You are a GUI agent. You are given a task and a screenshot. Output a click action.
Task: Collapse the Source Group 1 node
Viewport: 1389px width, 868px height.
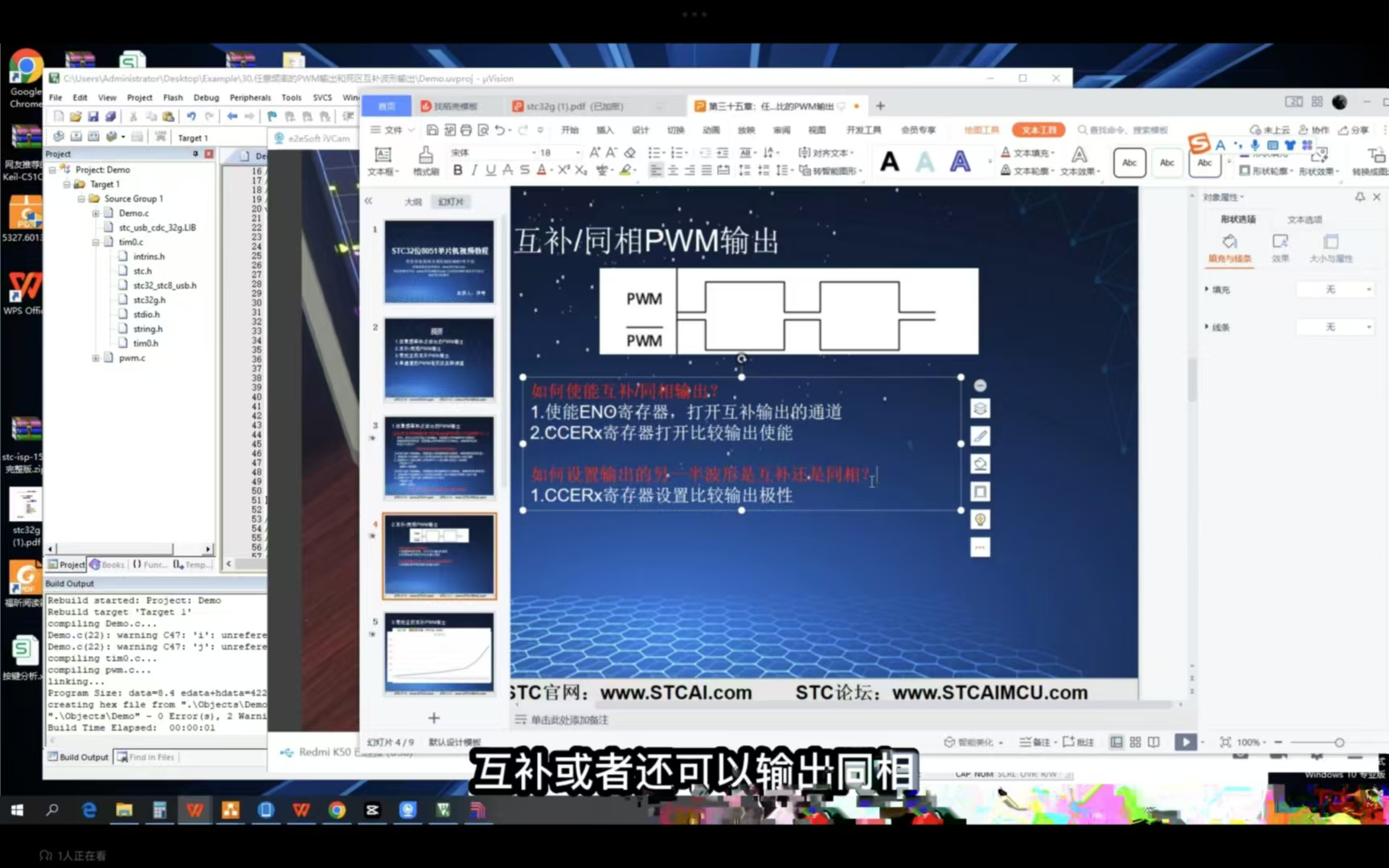coord(81,199)
